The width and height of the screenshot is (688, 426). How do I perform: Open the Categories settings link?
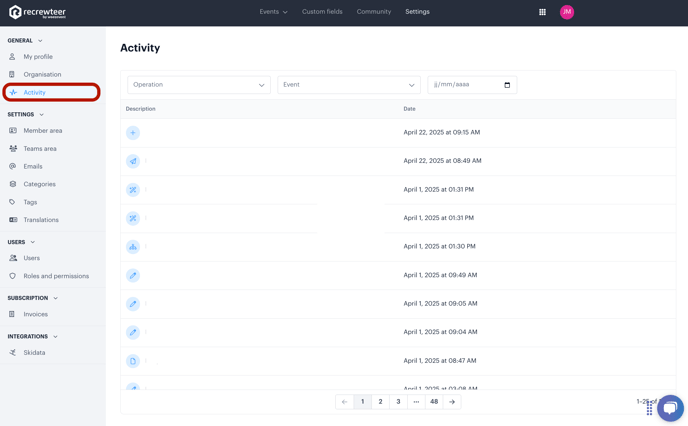coord(39,184)
